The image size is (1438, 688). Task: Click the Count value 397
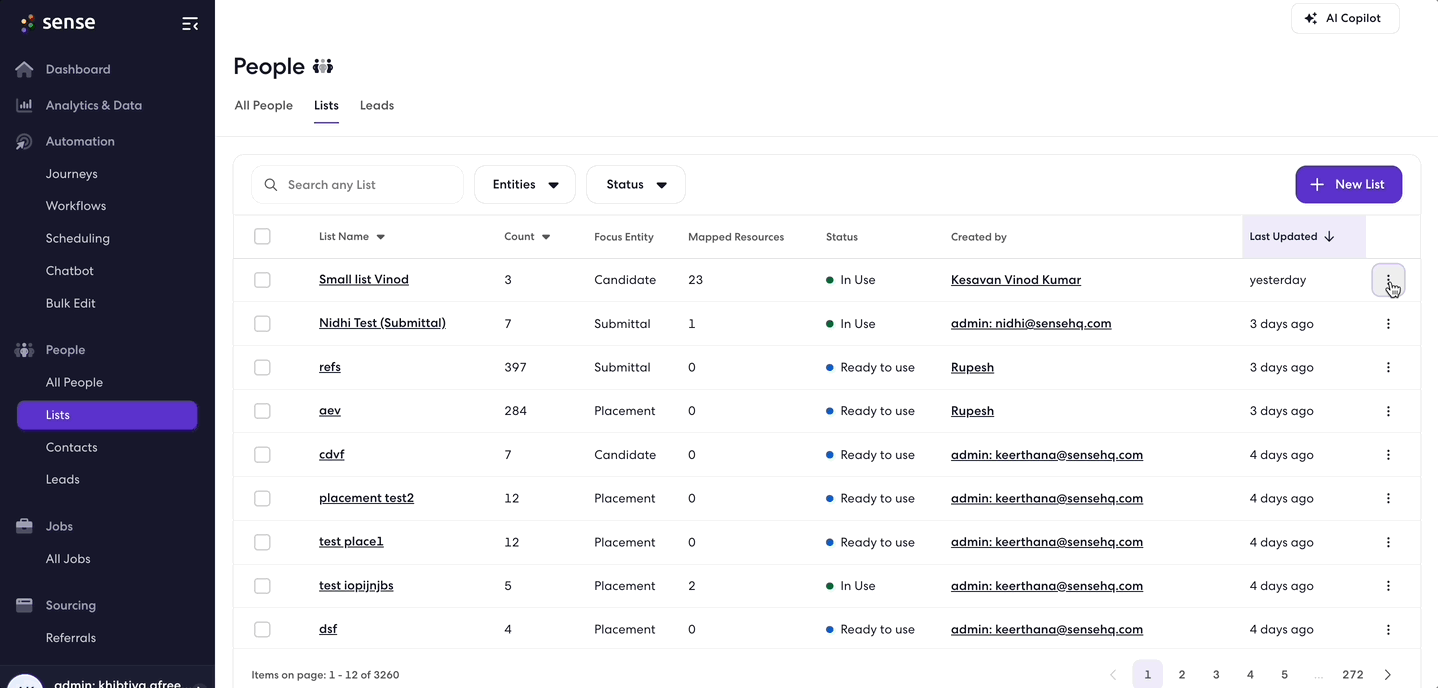[x=516, y=367]
